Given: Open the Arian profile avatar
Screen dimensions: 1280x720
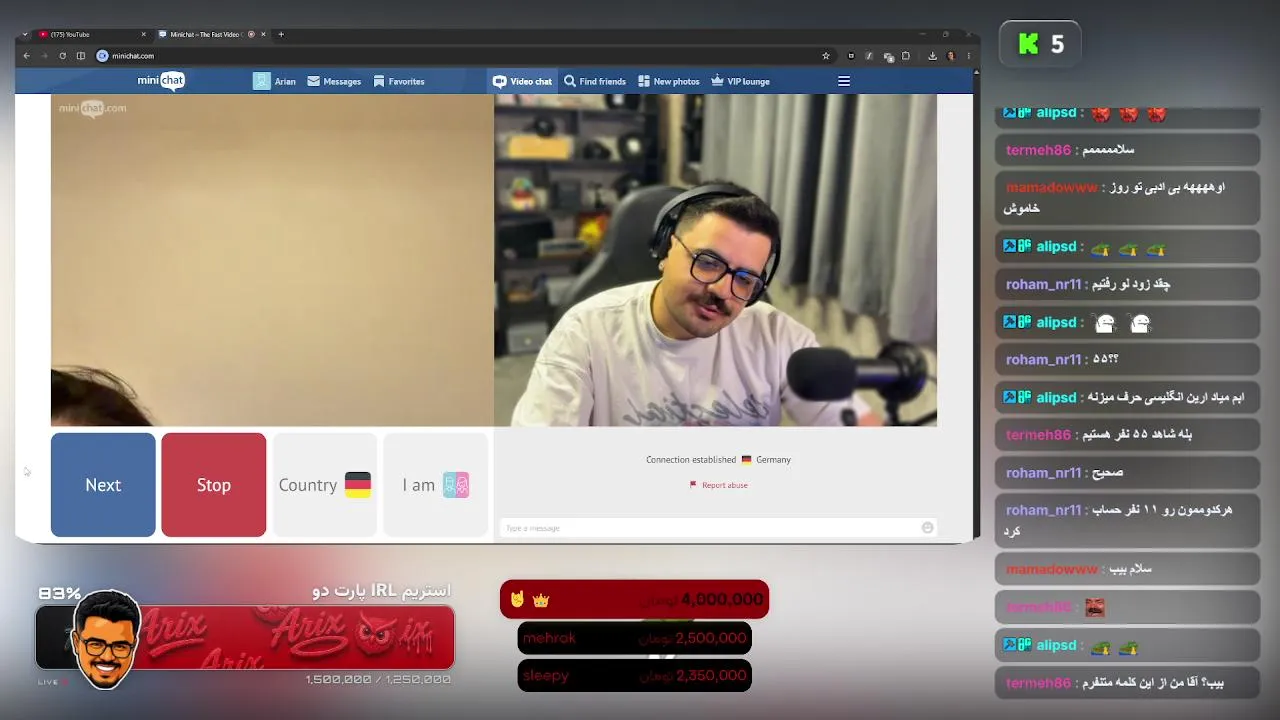Looking at the screenshot, I should (x=262, y=81).
